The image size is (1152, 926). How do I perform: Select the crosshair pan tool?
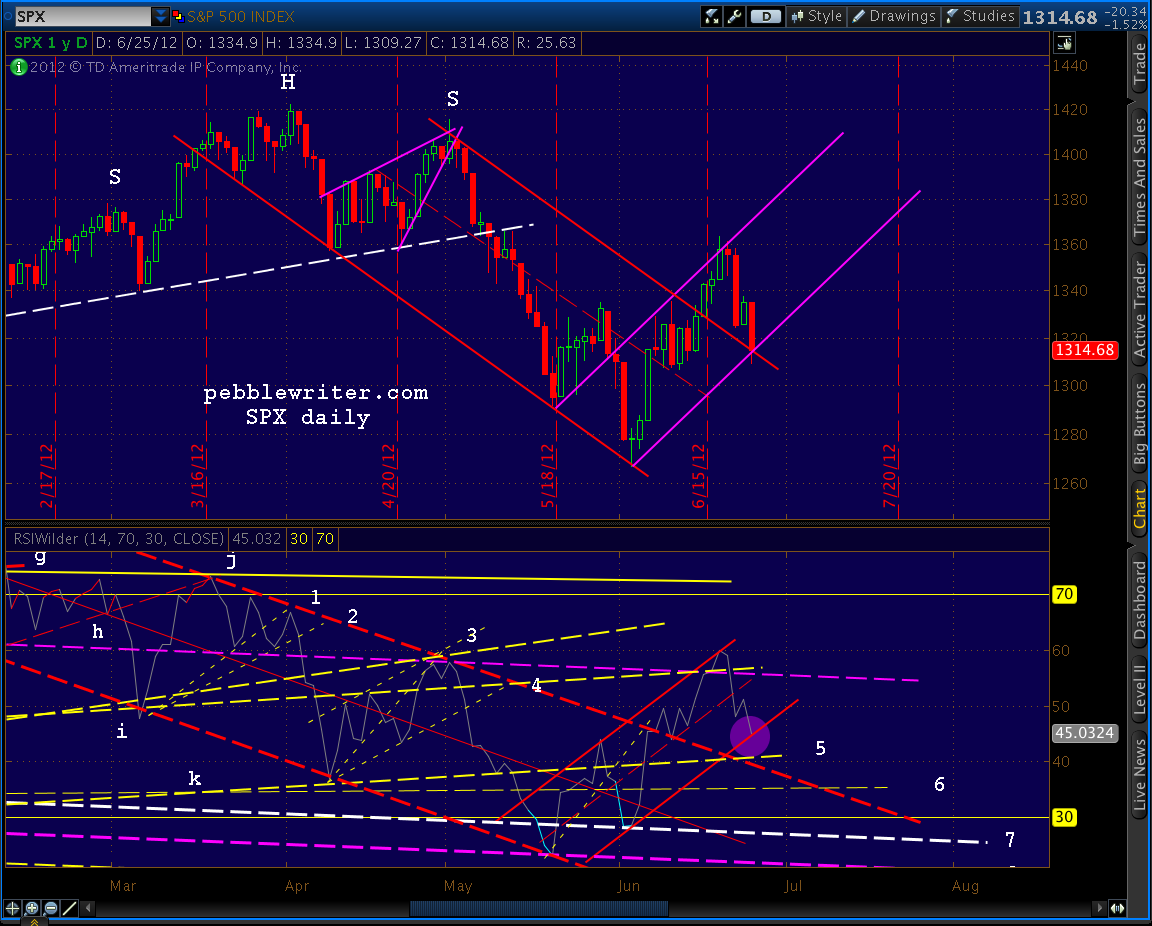12,908
